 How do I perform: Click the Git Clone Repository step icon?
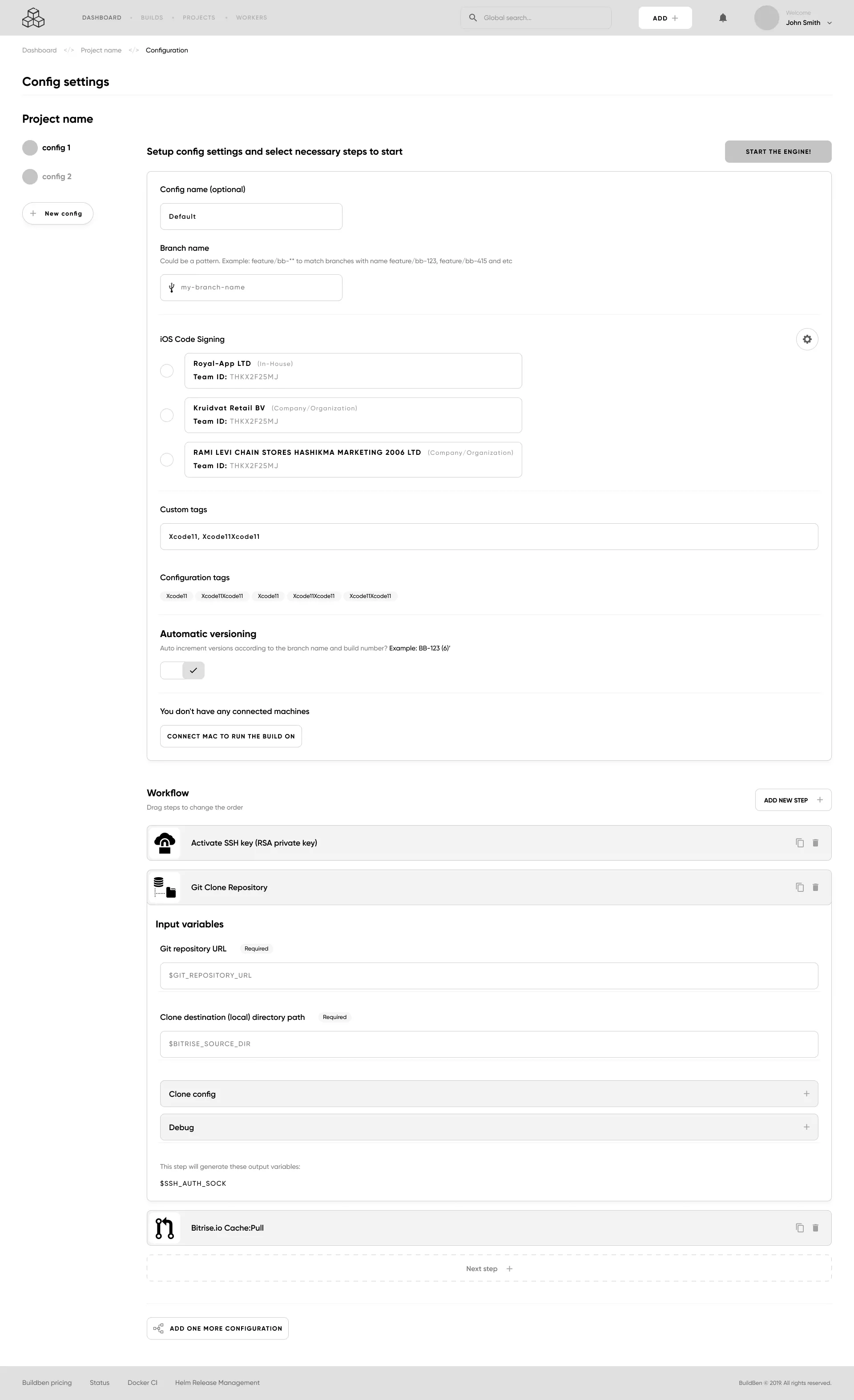pyautogui.click(x=164, y=887)
